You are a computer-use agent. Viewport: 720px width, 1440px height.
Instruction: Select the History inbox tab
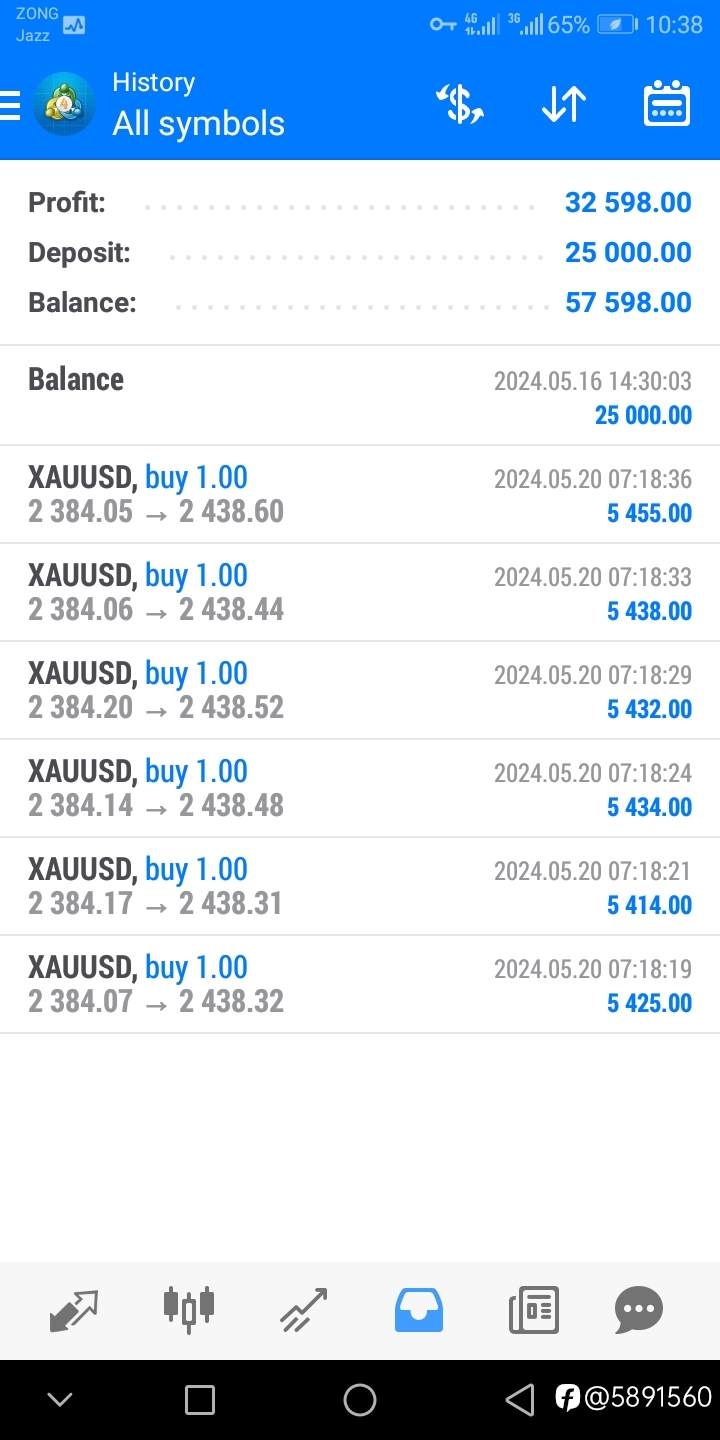coord(419,1310)
